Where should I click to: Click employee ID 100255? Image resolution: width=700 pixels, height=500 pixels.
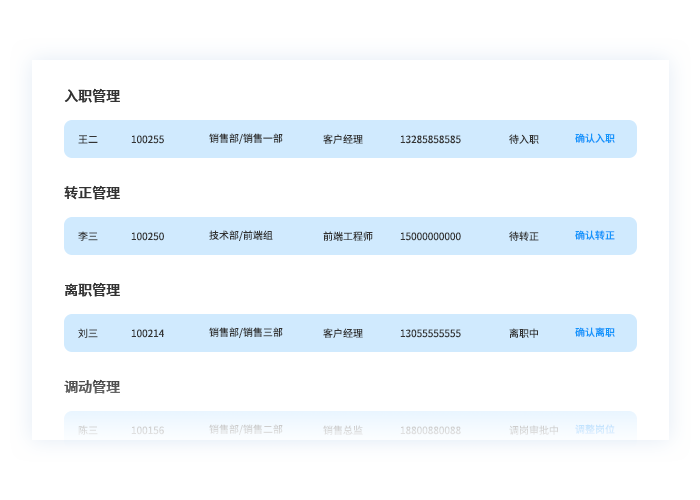[147, 139]
